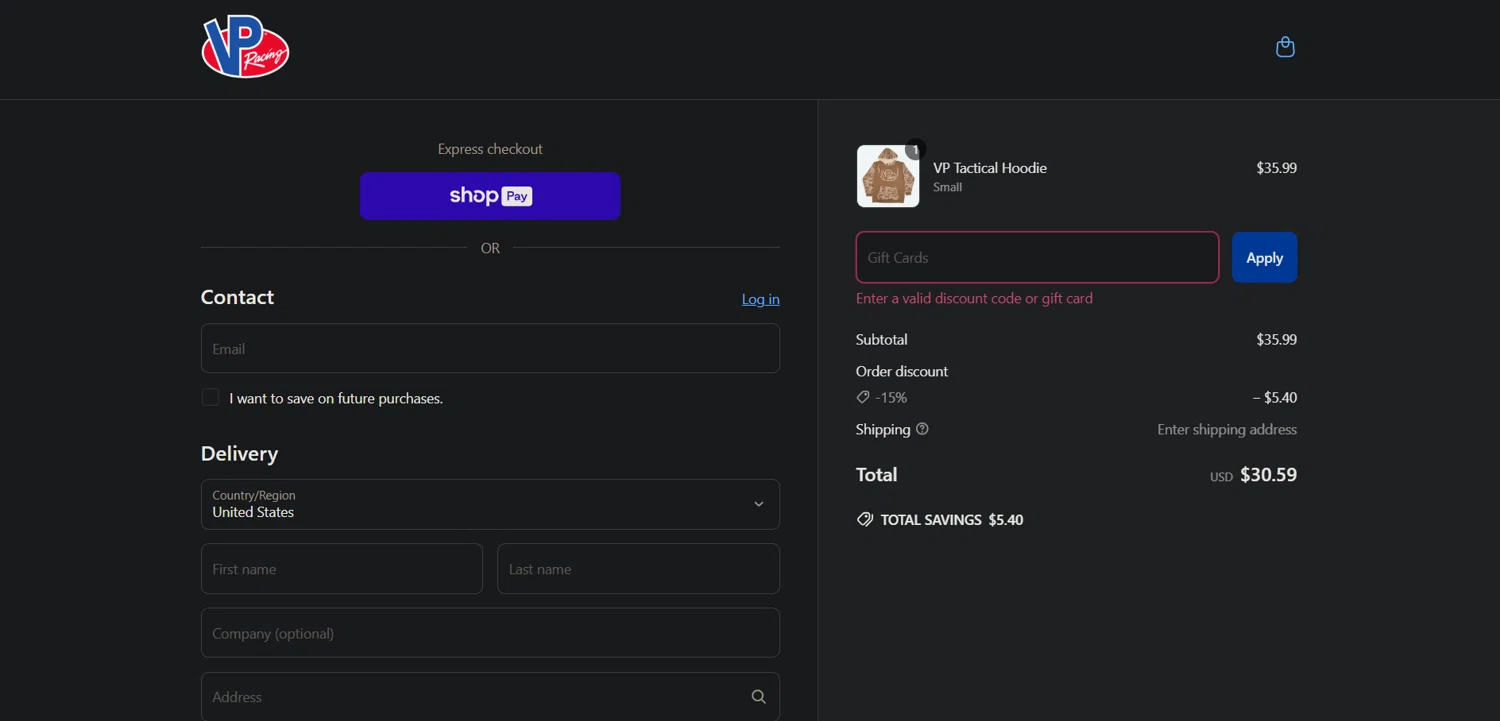Click the TOTAL SAVINGS $5.40 text
Image resolution: width=1500 pixels, height=721 pixels.
[x=952, y=520]
